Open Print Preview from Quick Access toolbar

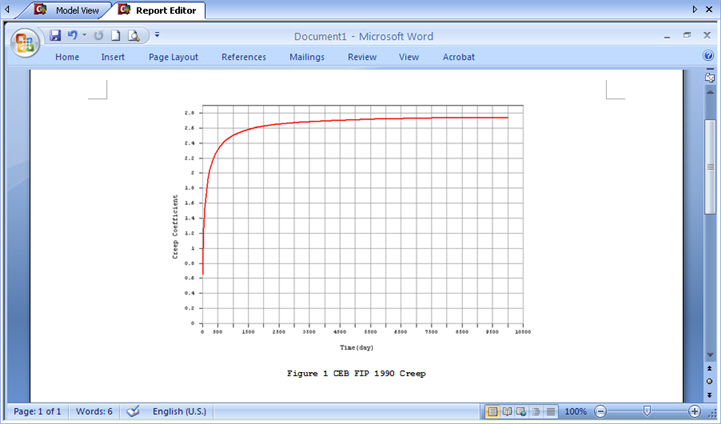click(x=133, y=35)
